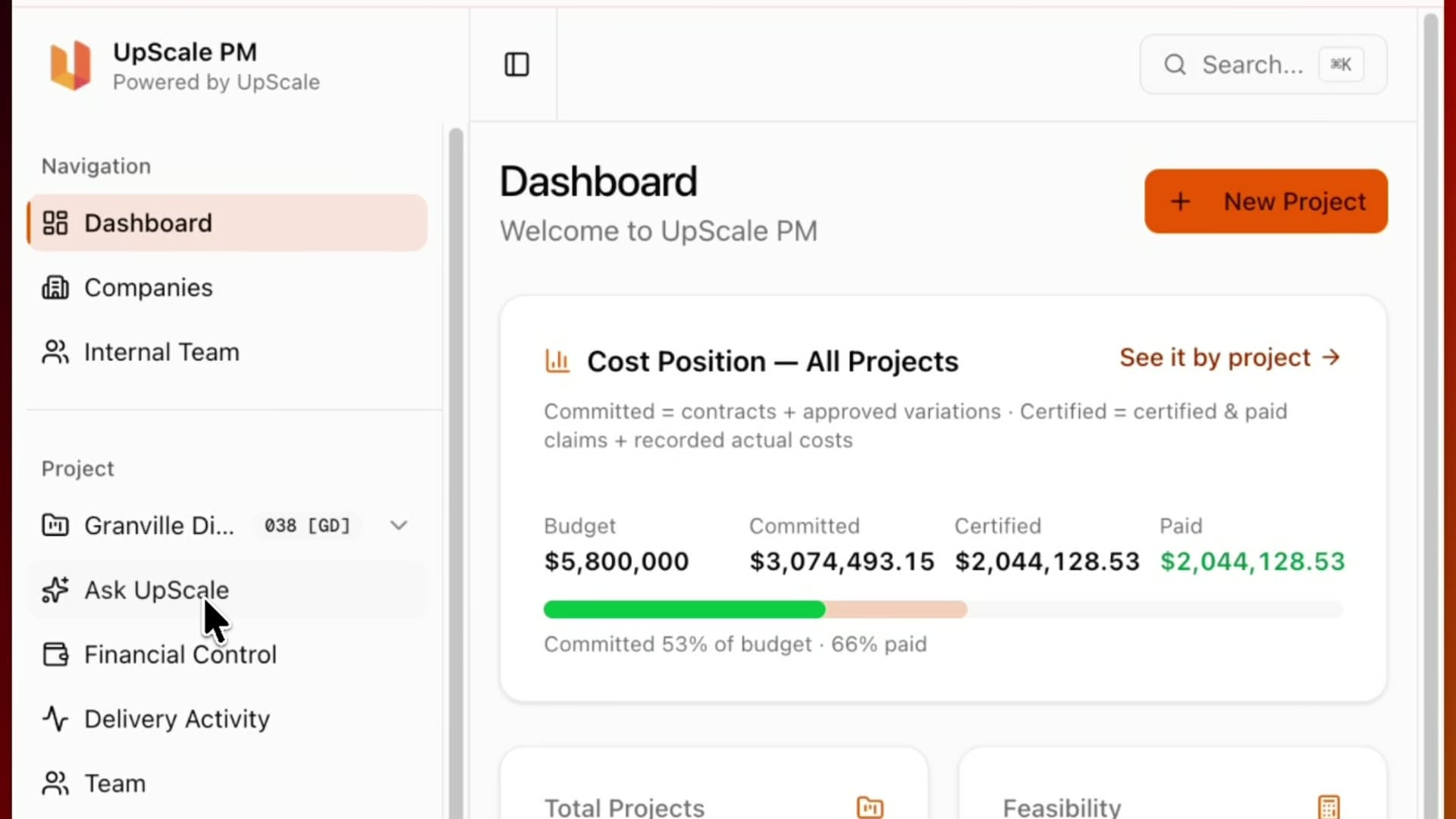Click the budget progress bar green segment
Viewport: 1456px width, 819px height.
pyautogui.click(x=684, y=609)
